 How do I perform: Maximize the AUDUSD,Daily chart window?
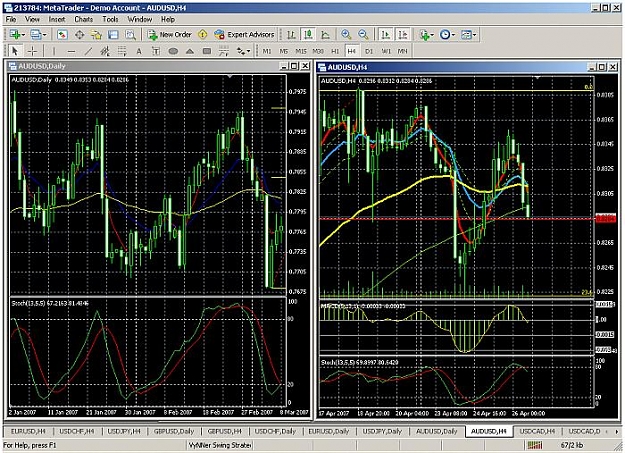[294, 66]
